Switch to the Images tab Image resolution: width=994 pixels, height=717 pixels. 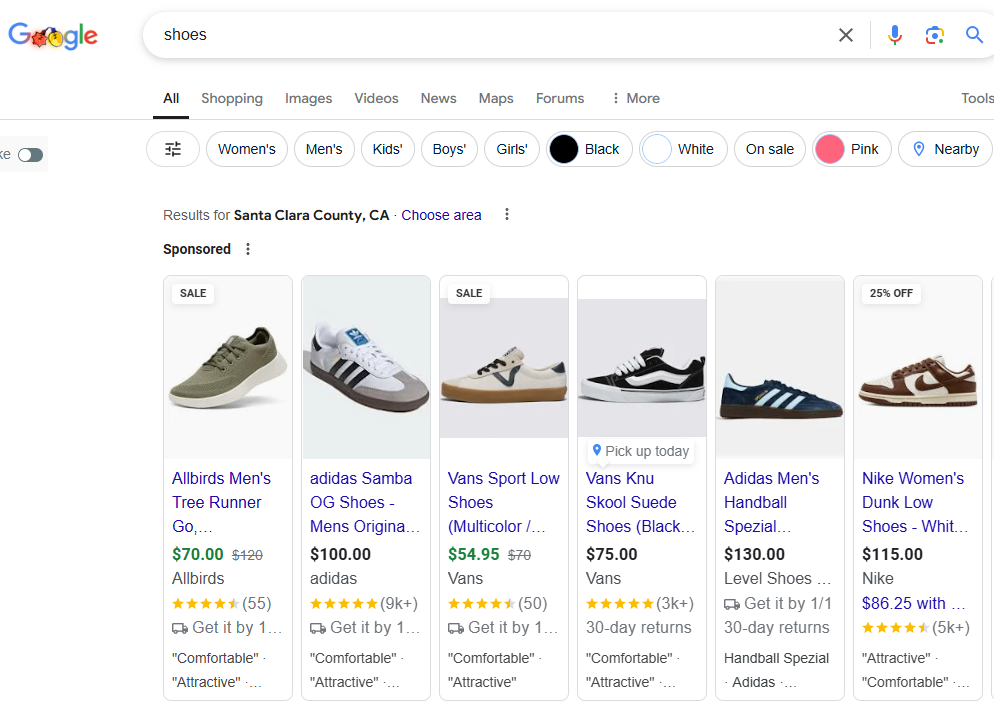point(308,98)
